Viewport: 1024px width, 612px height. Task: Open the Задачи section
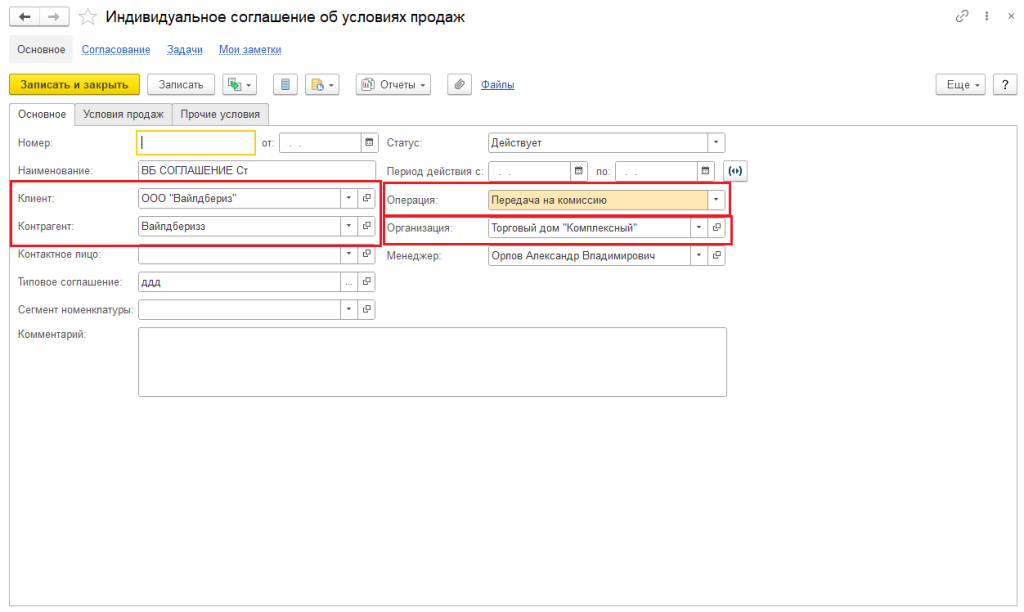coord(185,50)
